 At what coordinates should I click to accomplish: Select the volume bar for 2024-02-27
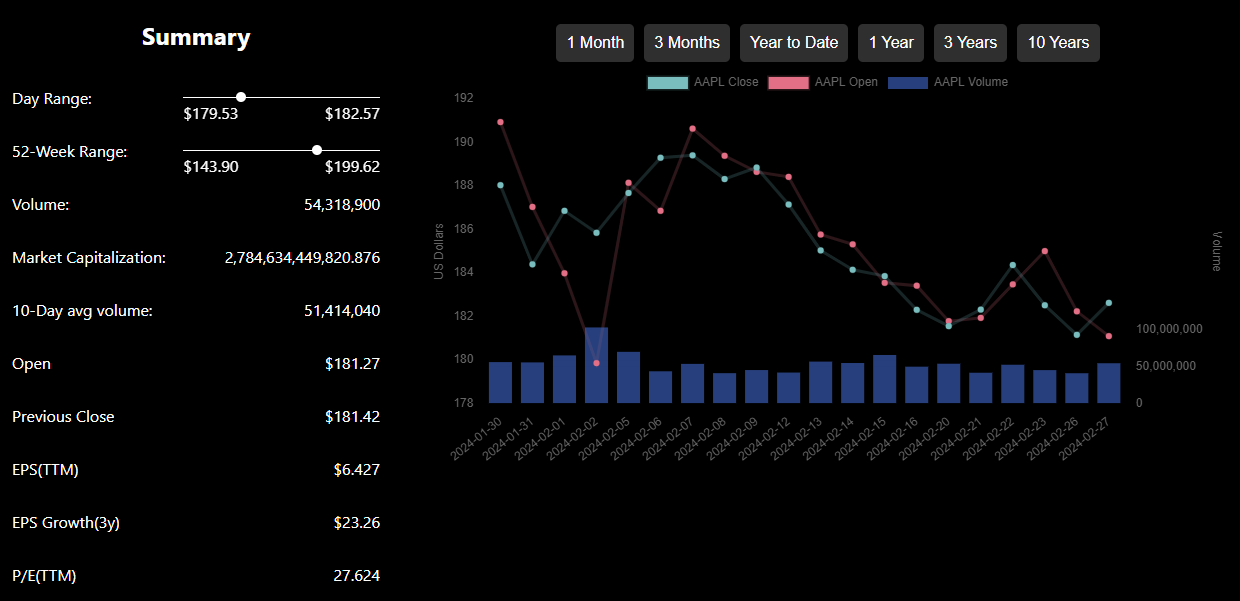tap(1108, 383)
